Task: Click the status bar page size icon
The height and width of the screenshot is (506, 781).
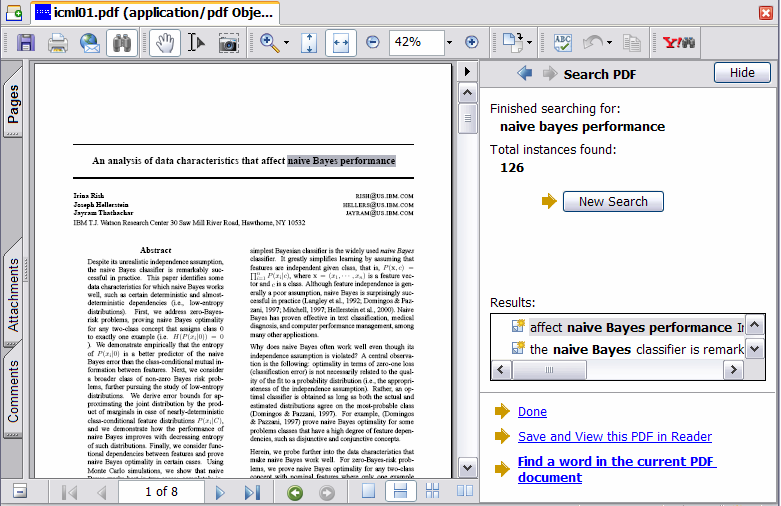Action: click(19, 492)
